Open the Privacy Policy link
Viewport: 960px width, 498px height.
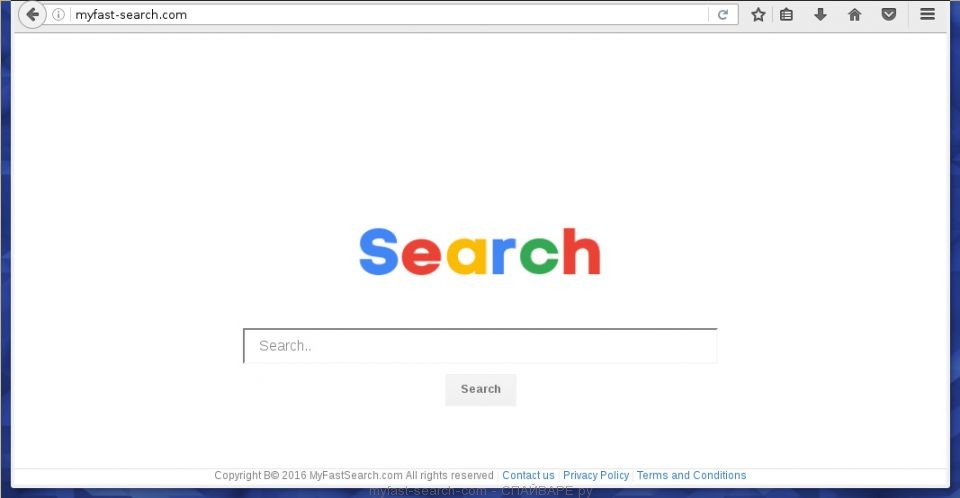[x=596, y=475]
